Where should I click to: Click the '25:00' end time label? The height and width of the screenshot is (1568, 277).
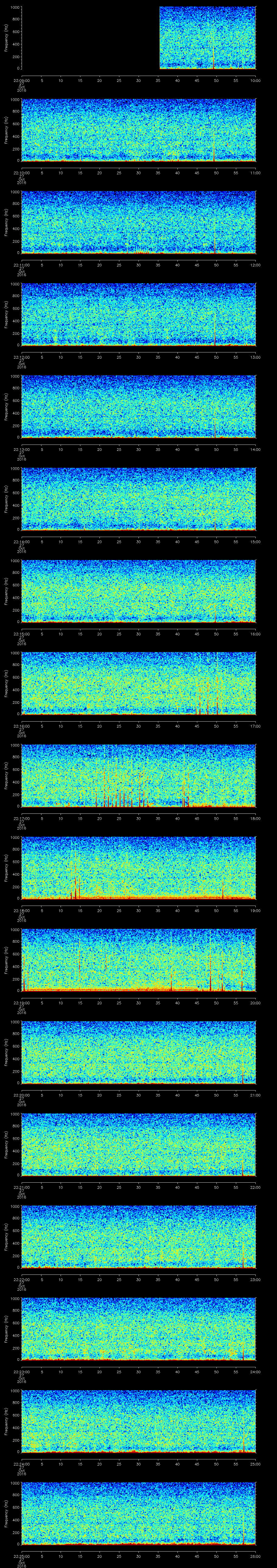(256, 1464)
